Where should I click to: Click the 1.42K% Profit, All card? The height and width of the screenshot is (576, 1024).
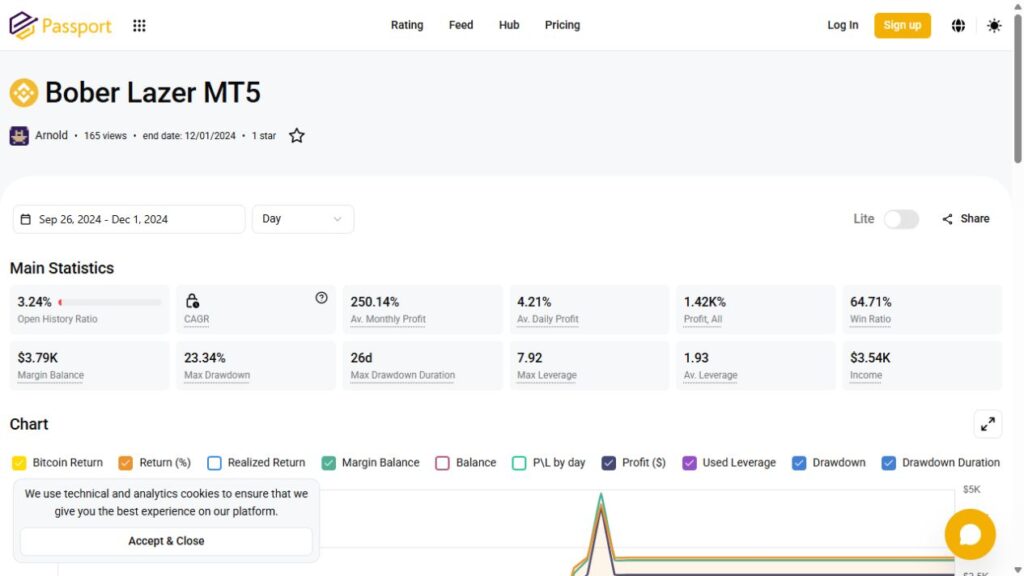pos(756,310)
